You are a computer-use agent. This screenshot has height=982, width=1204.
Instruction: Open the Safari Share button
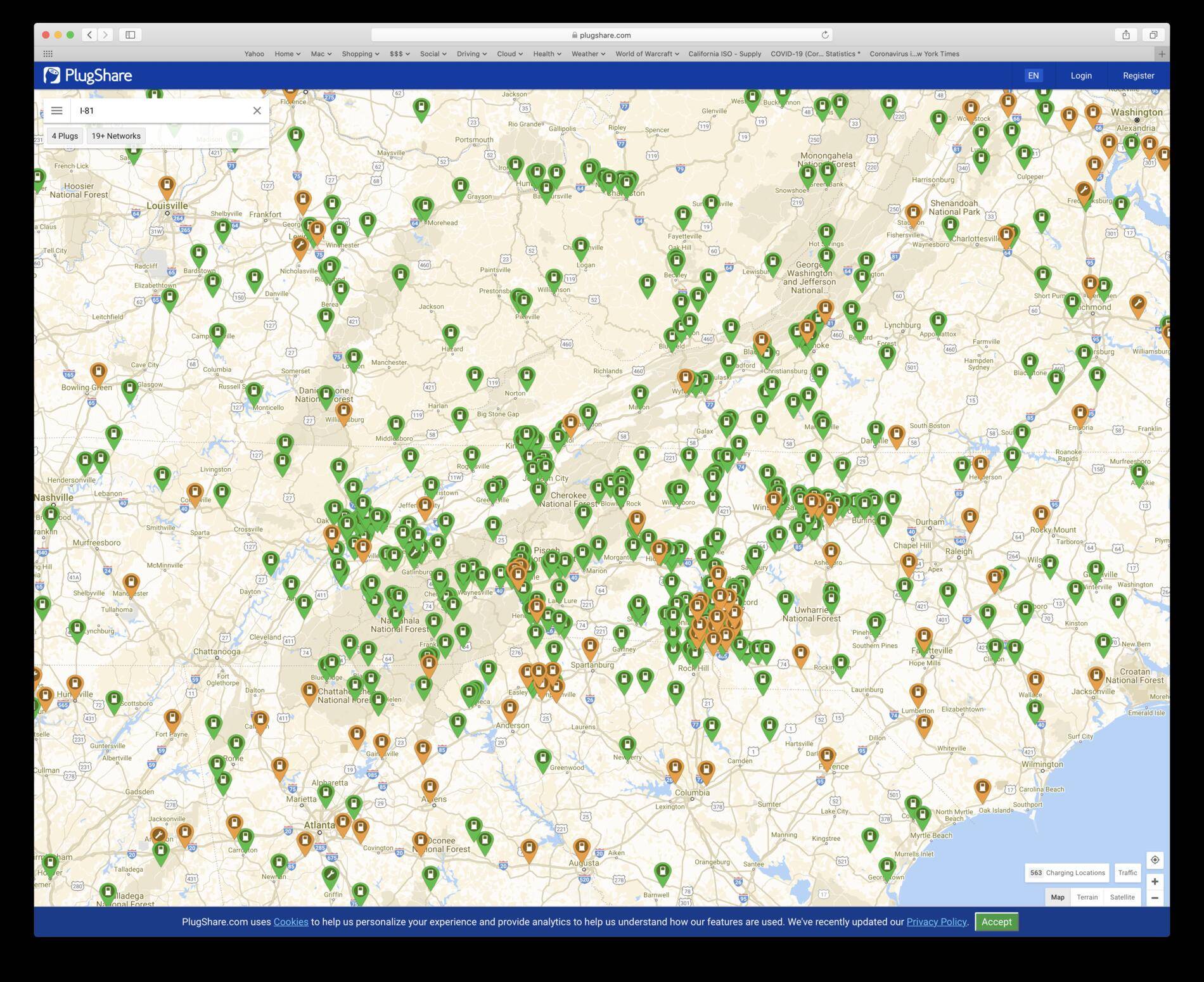tap(1126, 35)
